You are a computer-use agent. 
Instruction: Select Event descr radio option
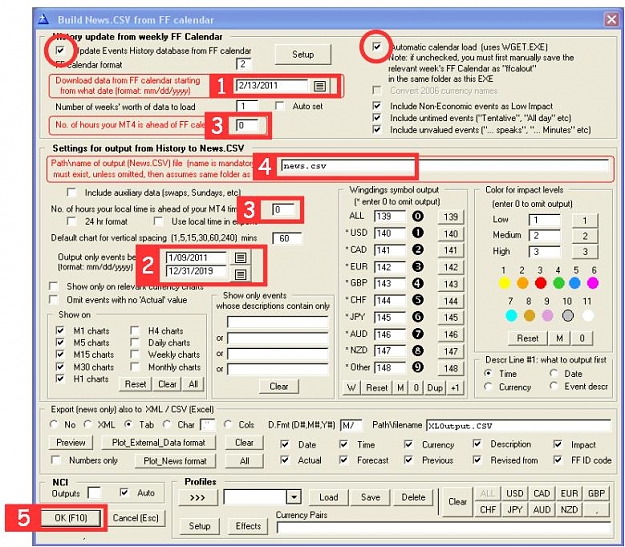(554, 386)
